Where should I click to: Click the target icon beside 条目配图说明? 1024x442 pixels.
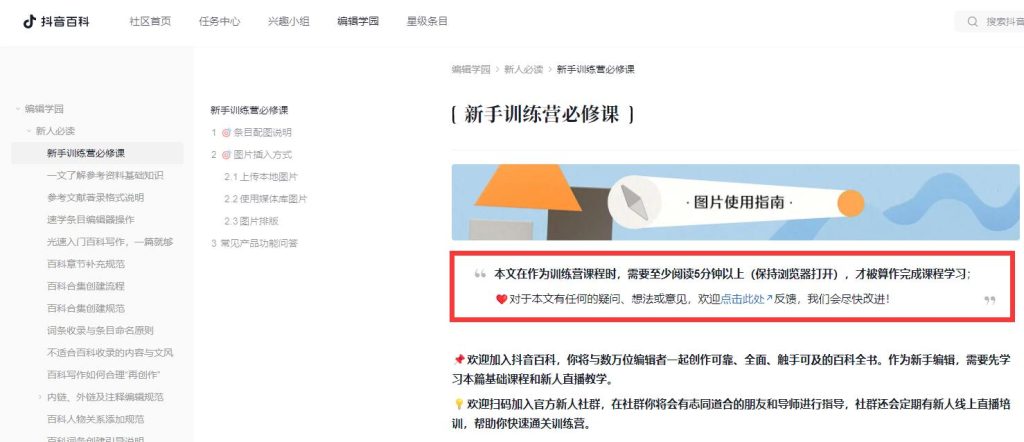226,133
